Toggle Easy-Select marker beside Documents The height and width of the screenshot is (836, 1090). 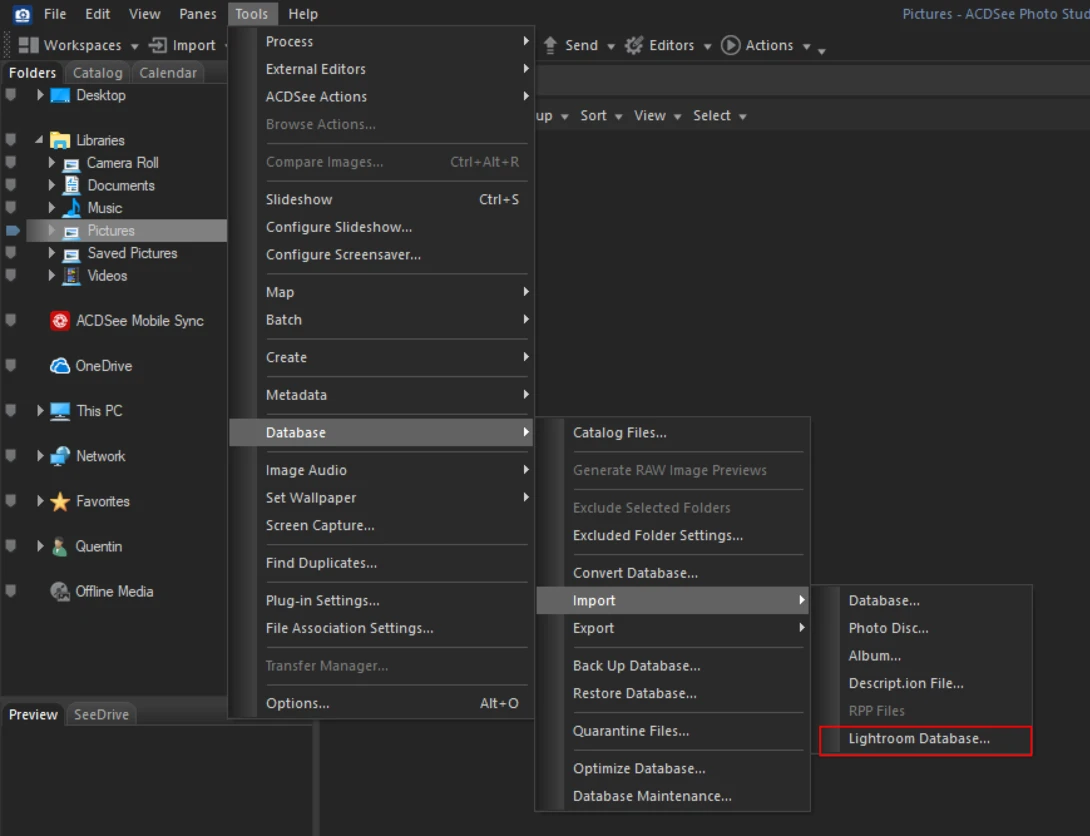[x=10, y=185]
